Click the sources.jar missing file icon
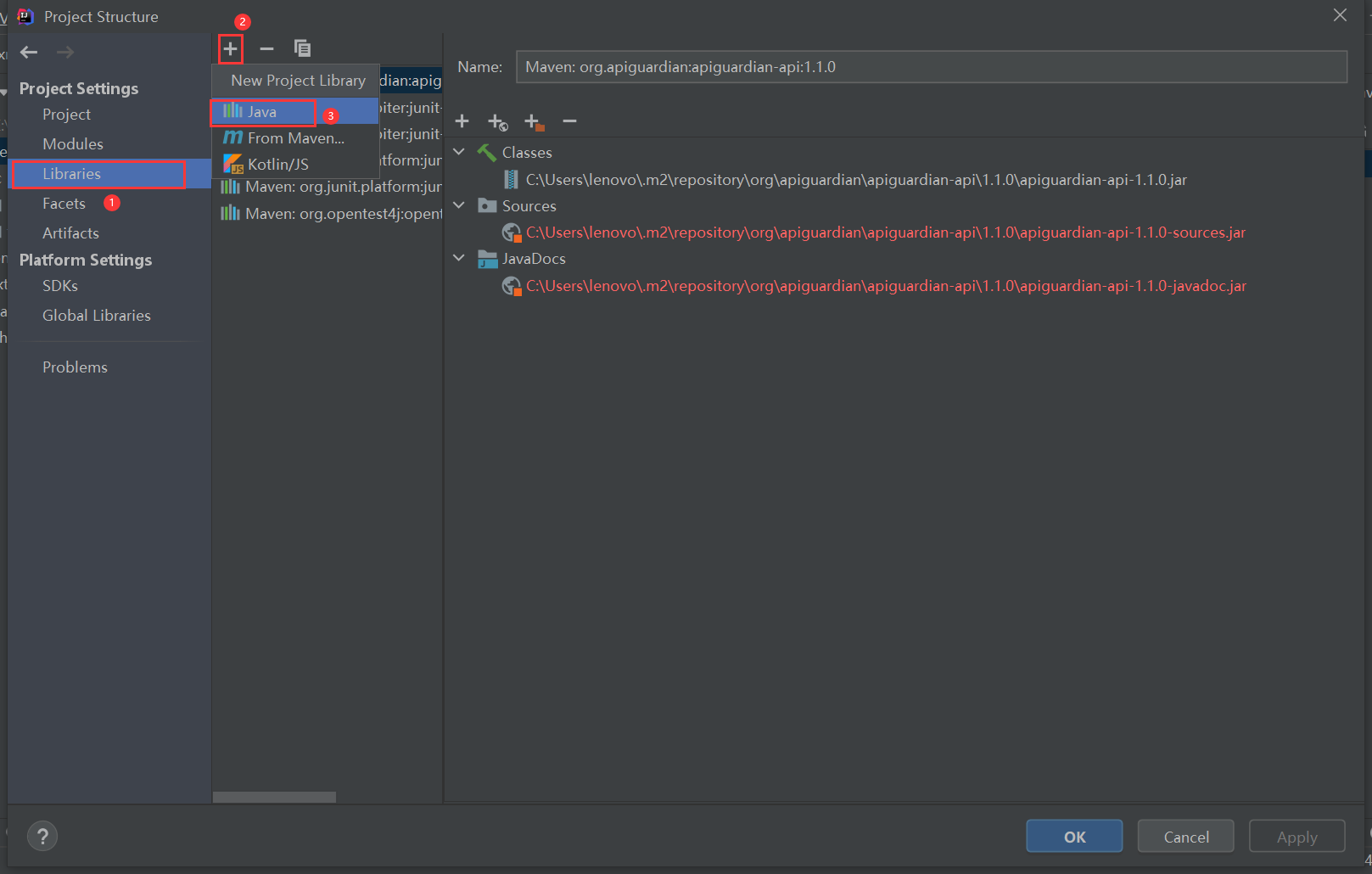The height and width of the screenshot is (874, 1372). pos(512,233)
